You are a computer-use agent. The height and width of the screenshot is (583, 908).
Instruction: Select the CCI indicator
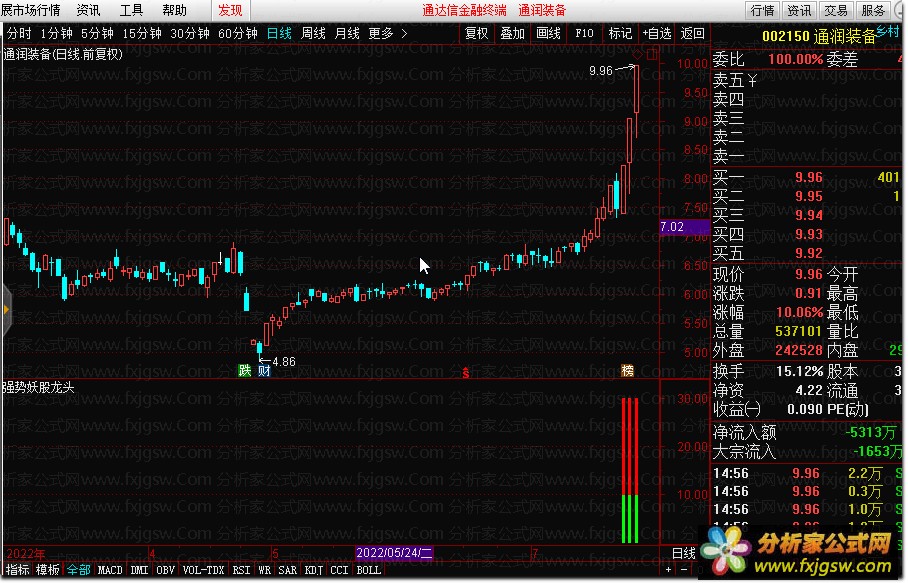click(x=339, y=570)
